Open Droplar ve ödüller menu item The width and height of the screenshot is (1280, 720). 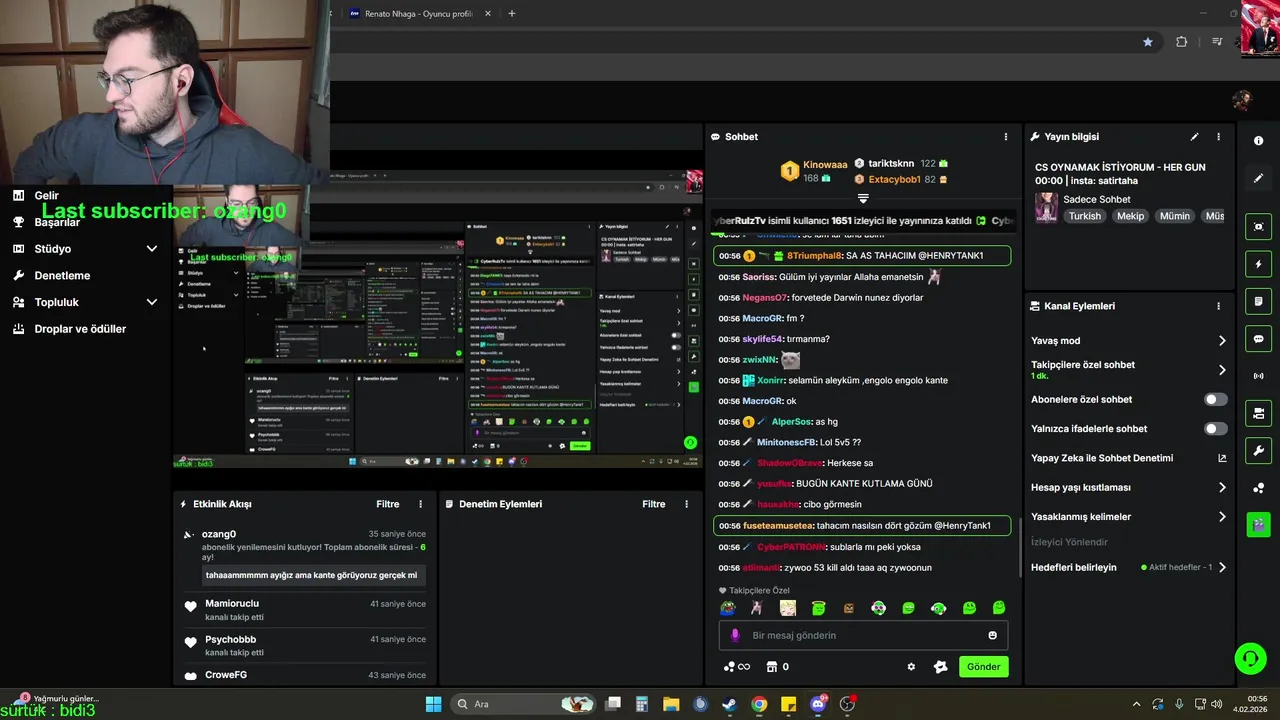80,329
